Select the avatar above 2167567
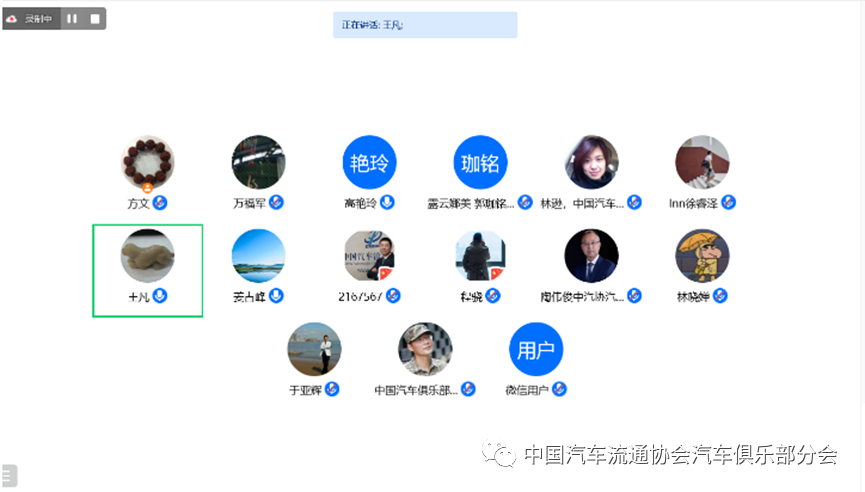 369,256
